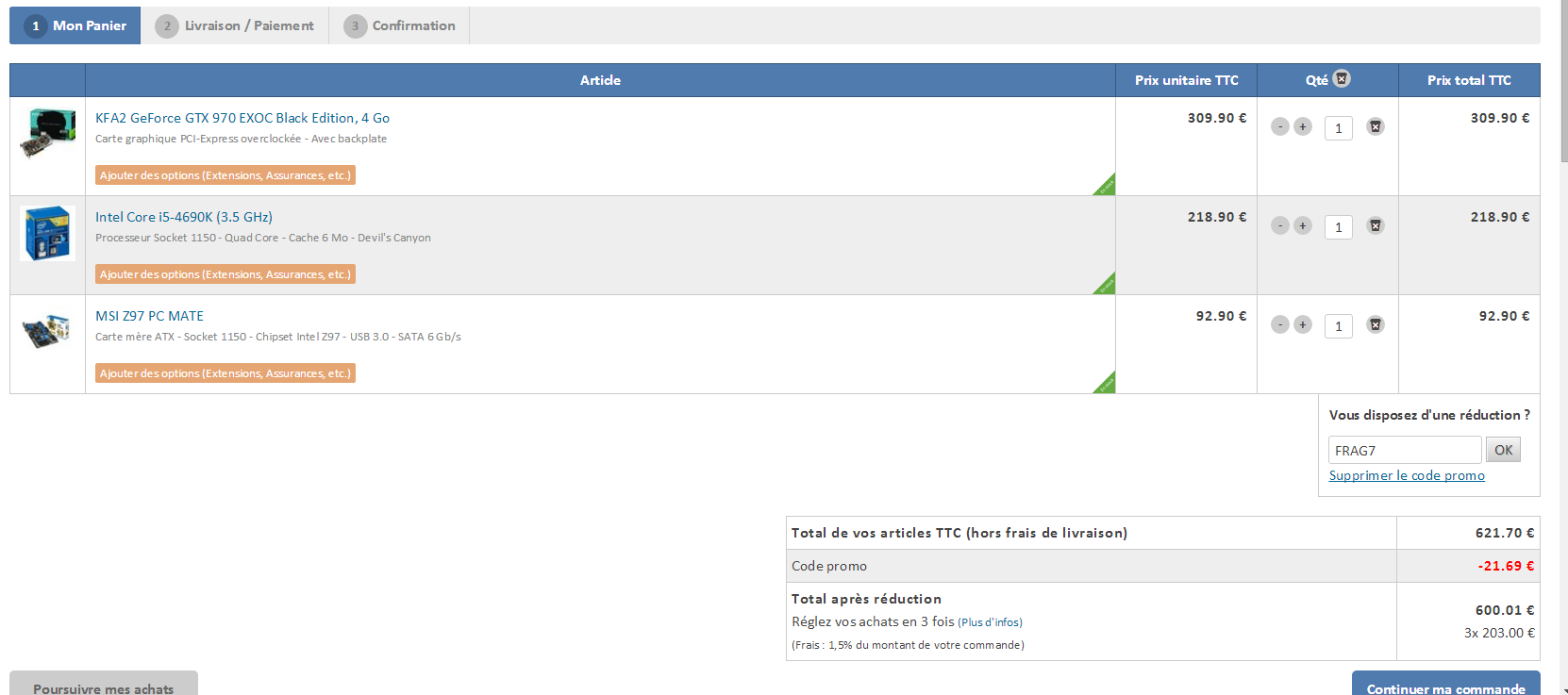Screen dimensions: 1568x695
Task: Open Intel Core i5-4690K (3.5 GHz) link
Action: [x=184, y=217]
